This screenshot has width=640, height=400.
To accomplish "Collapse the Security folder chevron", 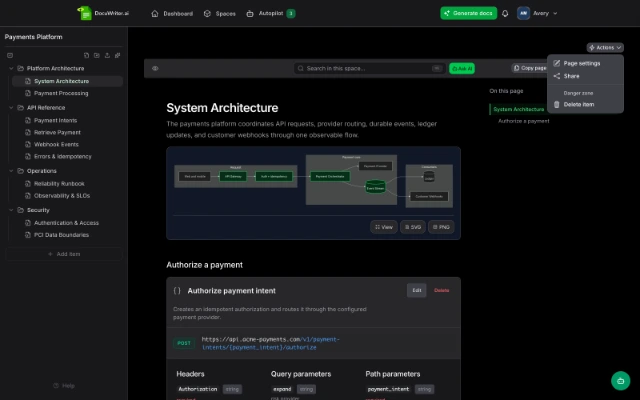I will (x=11, y=210).
